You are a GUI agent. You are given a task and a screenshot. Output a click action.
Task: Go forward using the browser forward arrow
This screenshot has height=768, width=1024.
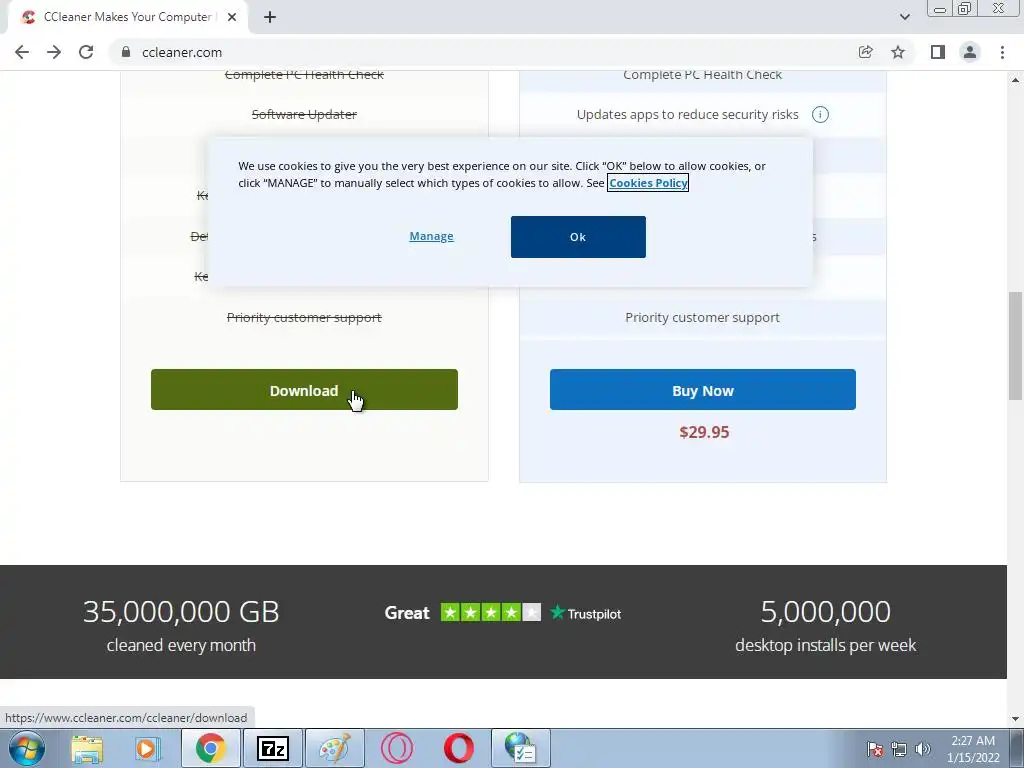pos(54,52)
